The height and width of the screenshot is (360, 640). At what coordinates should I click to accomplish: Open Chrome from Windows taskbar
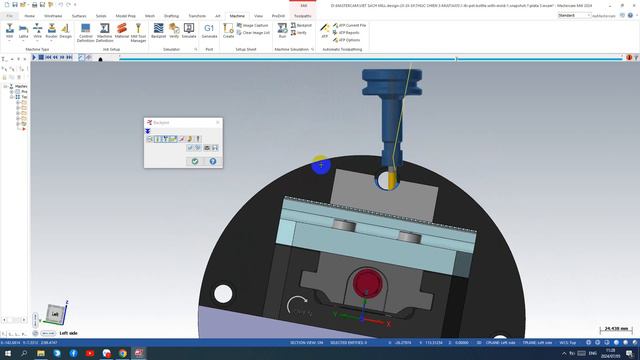pyautogui.click(x=122, y=353)
